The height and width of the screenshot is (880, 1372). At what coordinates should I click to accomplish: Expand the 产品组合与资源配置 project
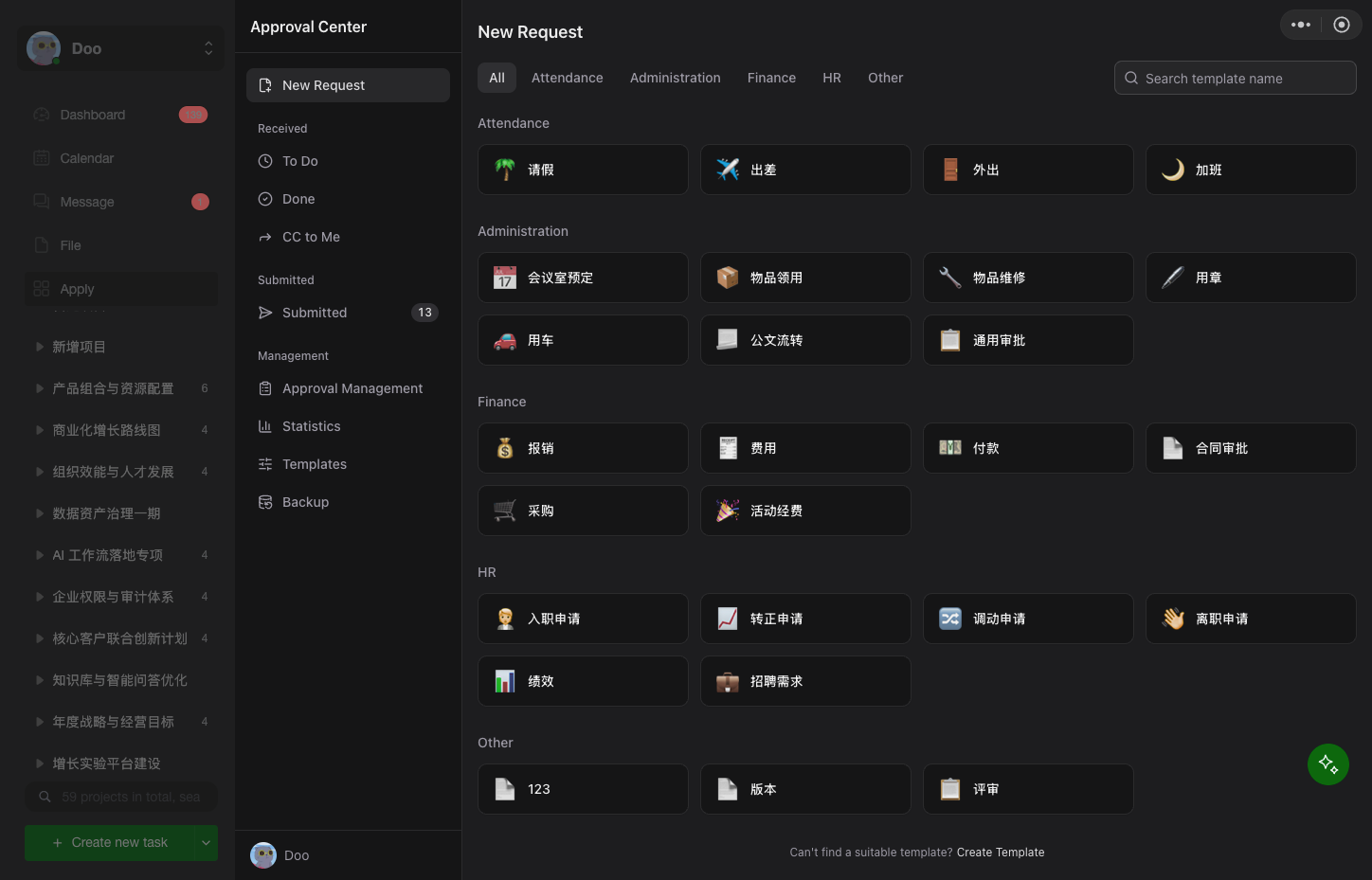coord(40,388)
